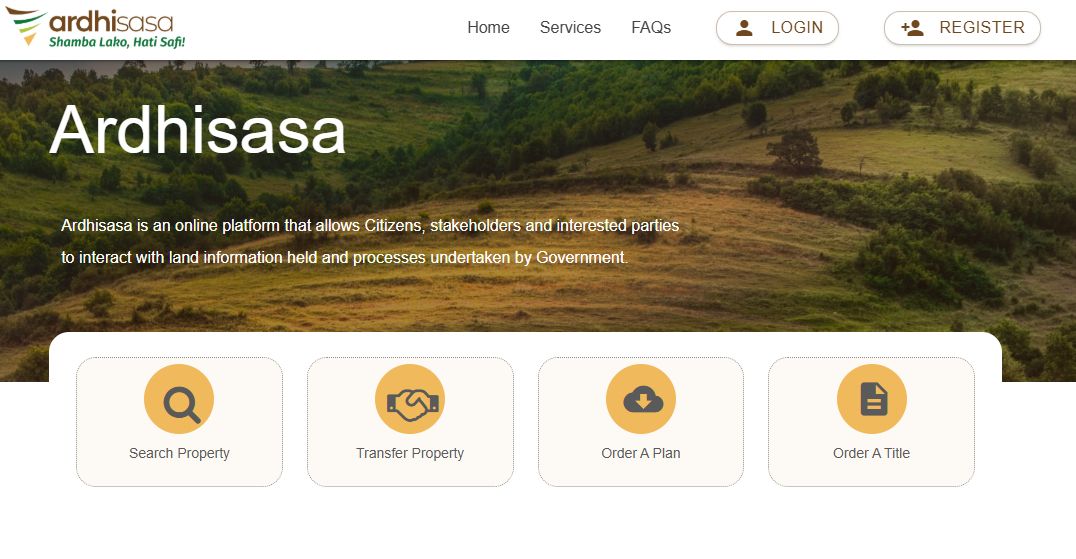This screenshot has height=559, width=1076.
Task: Go to the FAQs page
Action: 651,27
